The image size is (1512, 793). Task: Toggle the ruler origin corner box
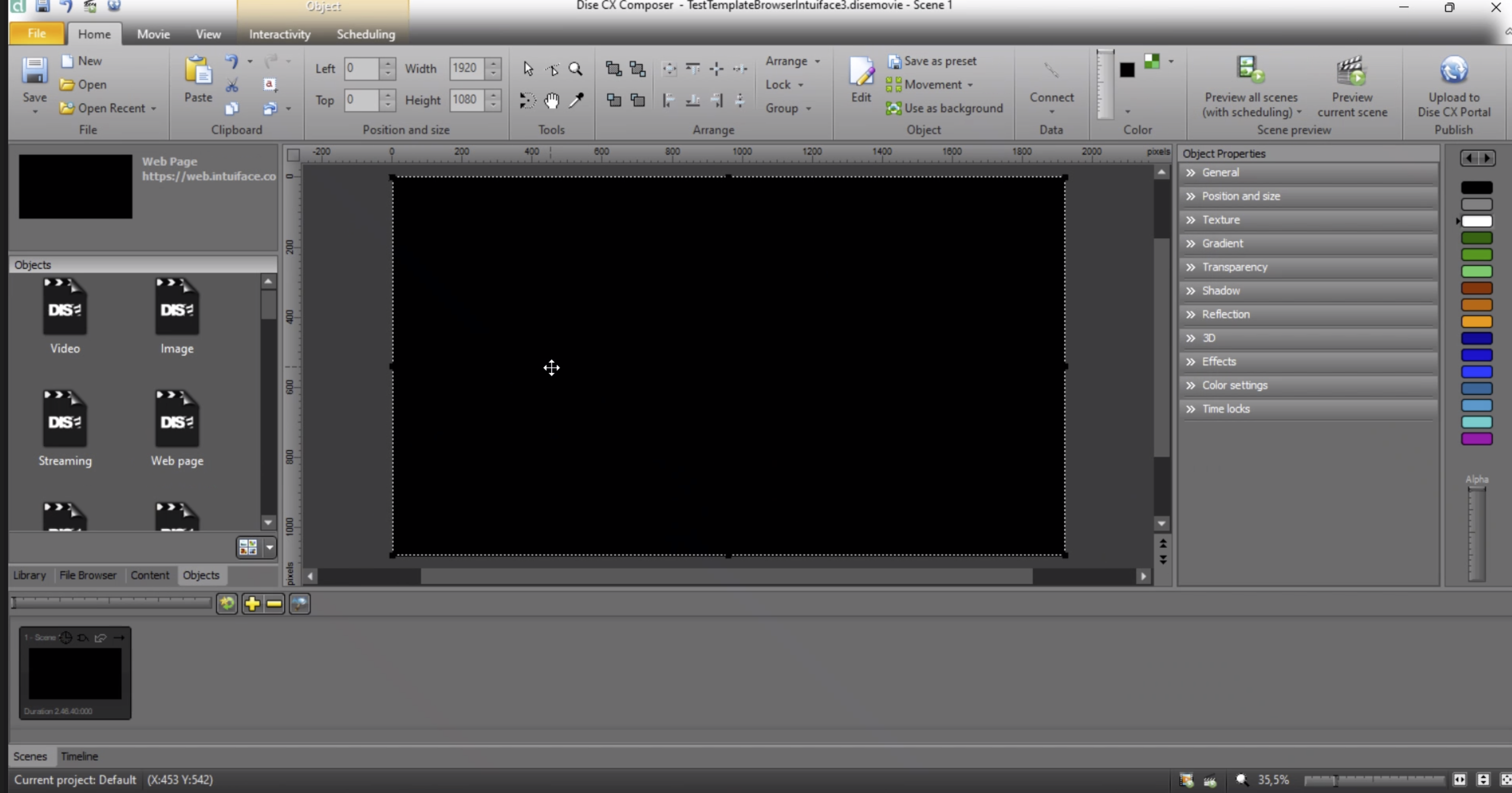click(x=293, y=155)
